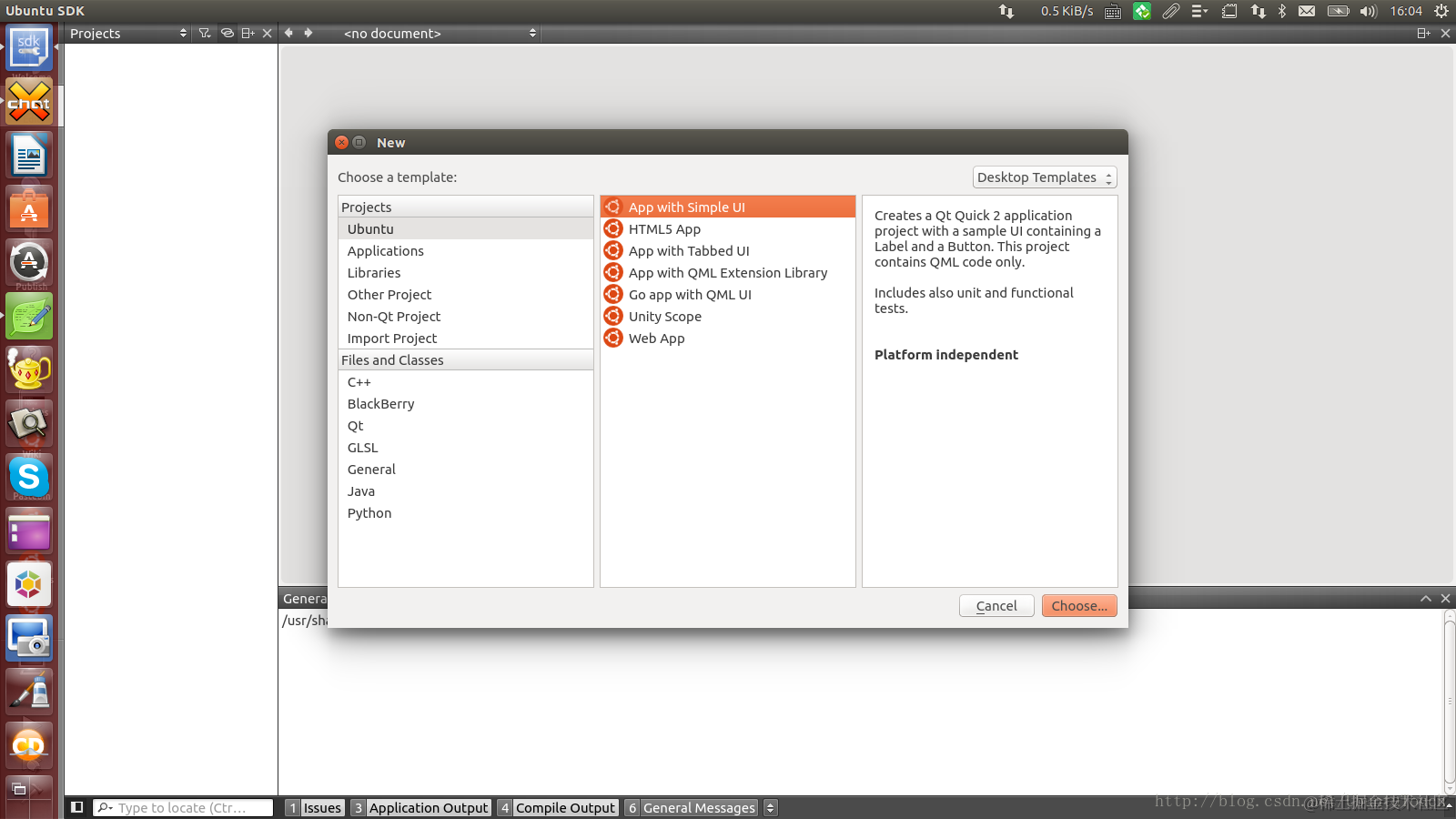Collapse the General Messages output pane
Image resolution: width=1456 pixels, height=819 pixels.
point(1426,598)
